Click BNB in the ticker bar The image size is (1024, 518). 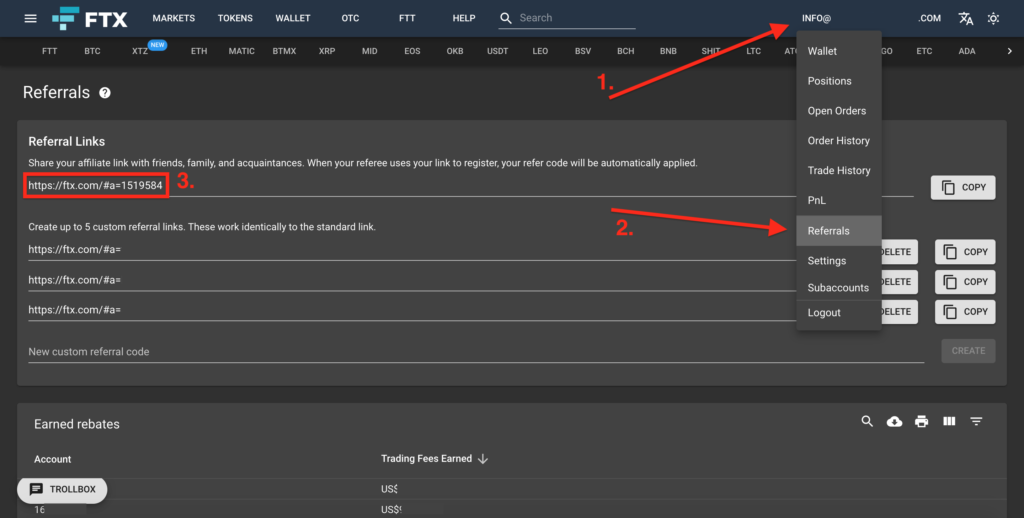668,51
